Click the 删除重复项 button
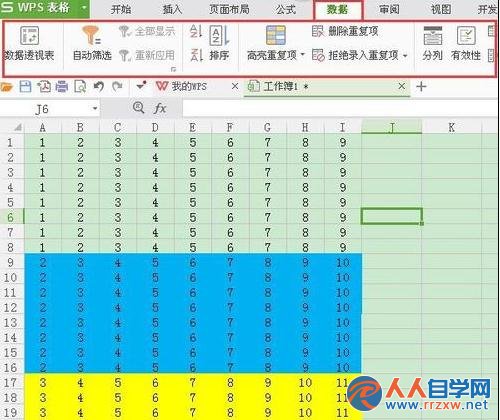 tap(345, 31)
